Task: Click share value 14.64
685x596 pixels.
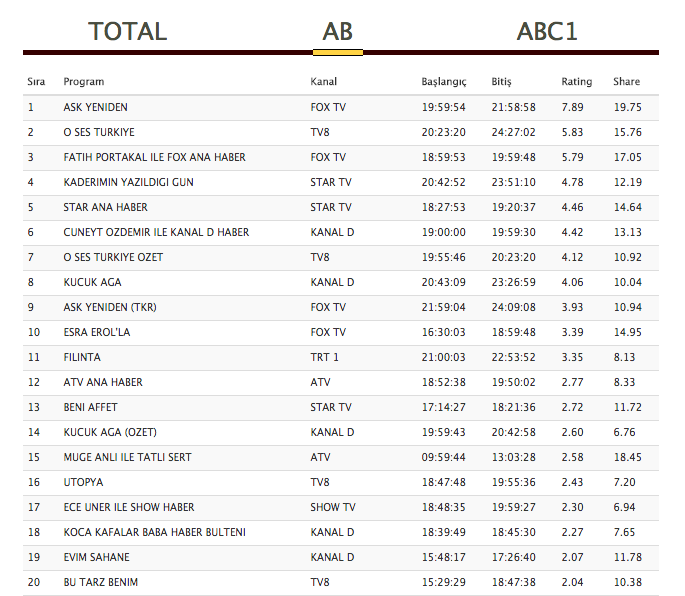Action: pyautogui.click(x=628, y=207)
